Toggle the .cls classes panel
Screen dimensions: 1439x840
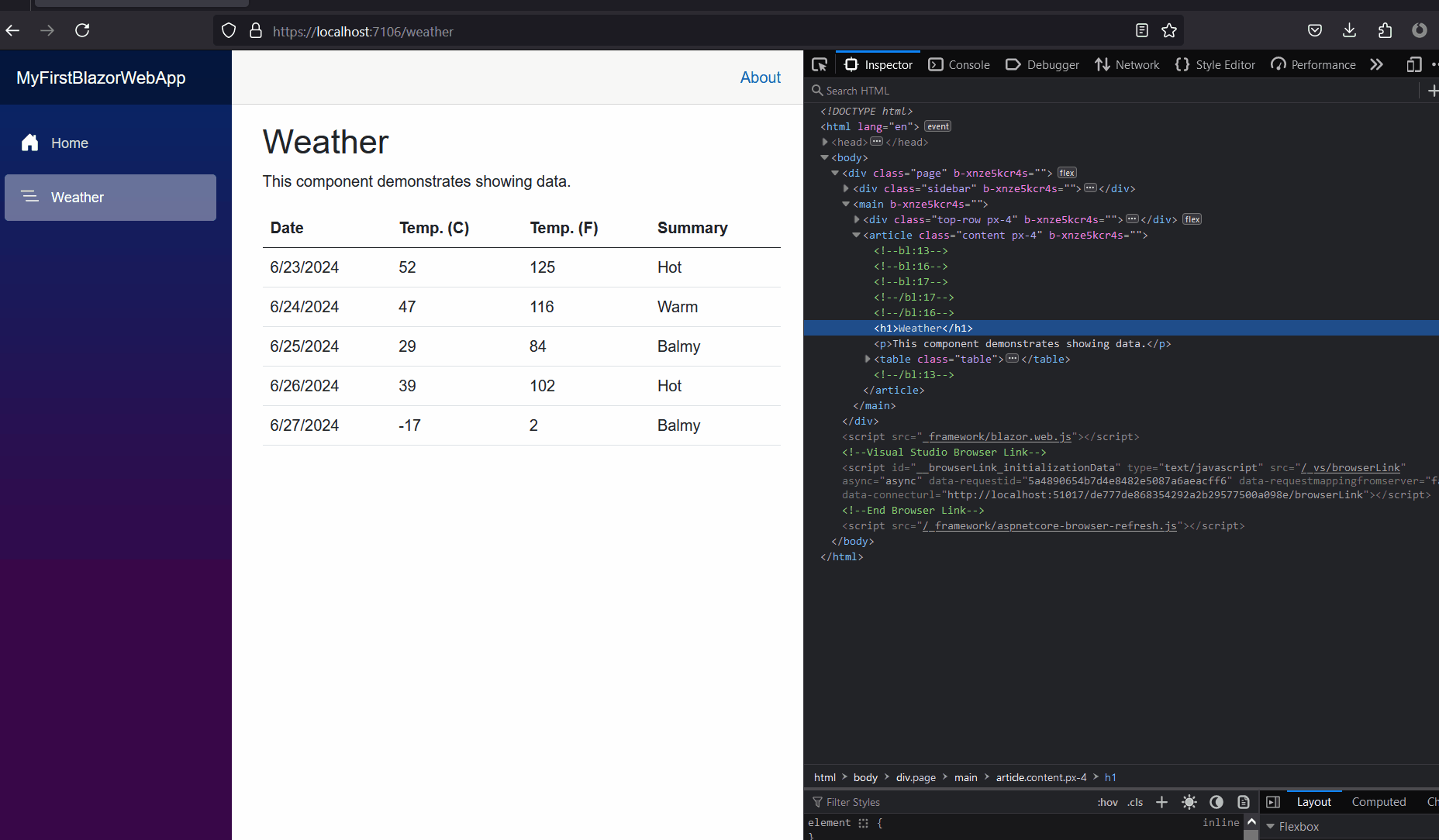(1136, 802)
